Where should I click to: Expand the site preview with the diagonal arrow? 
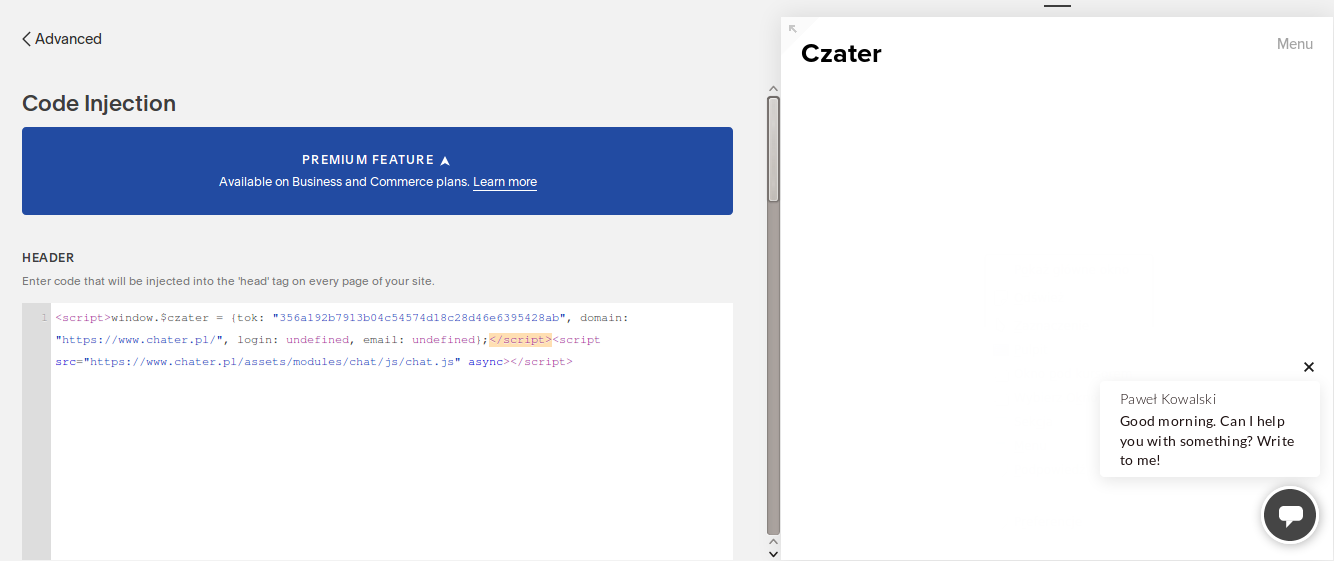point(793,29)
